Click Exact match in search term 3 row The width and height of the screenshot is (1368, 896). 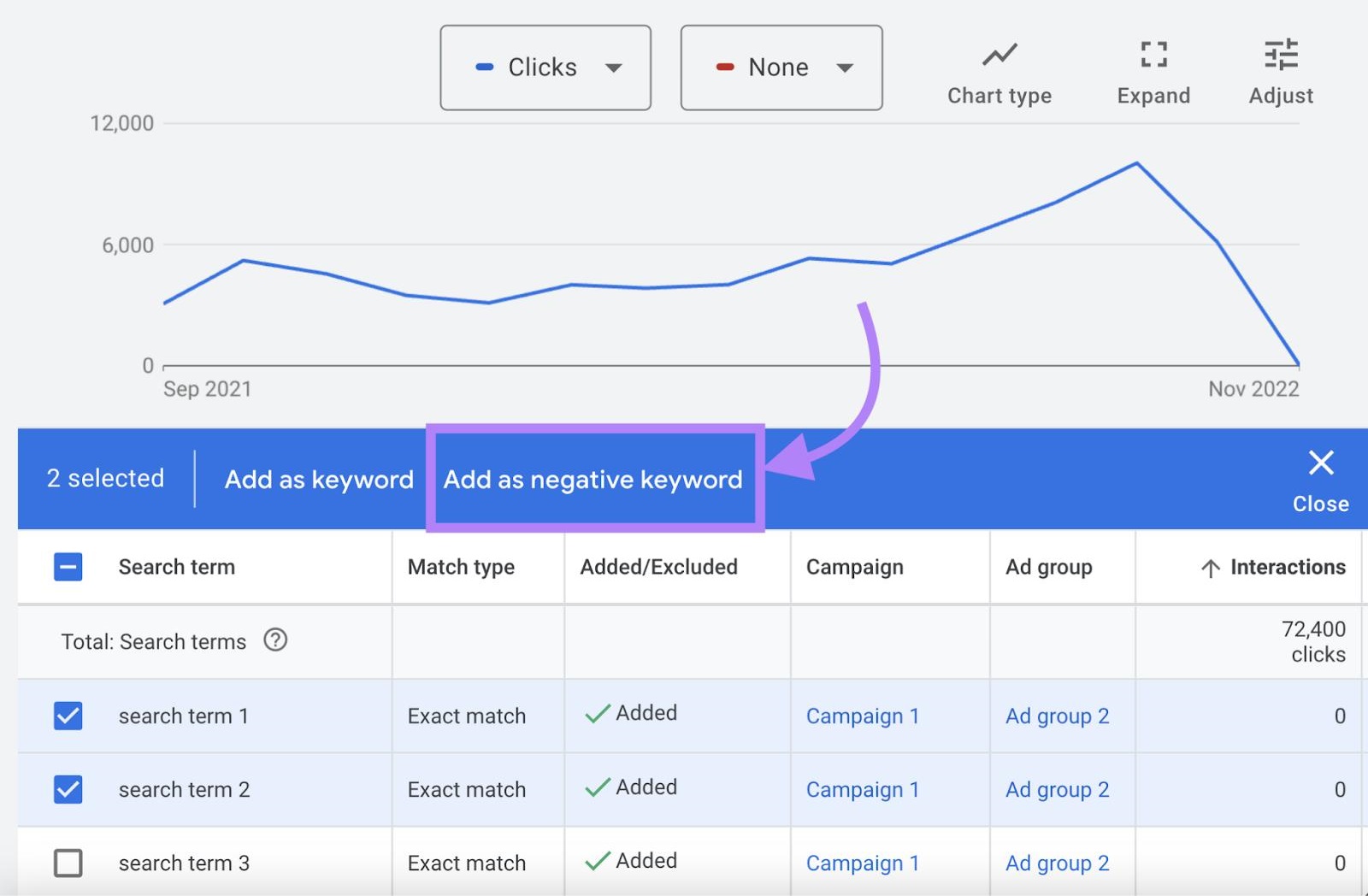pyautogui.click(x=467, y=863)
